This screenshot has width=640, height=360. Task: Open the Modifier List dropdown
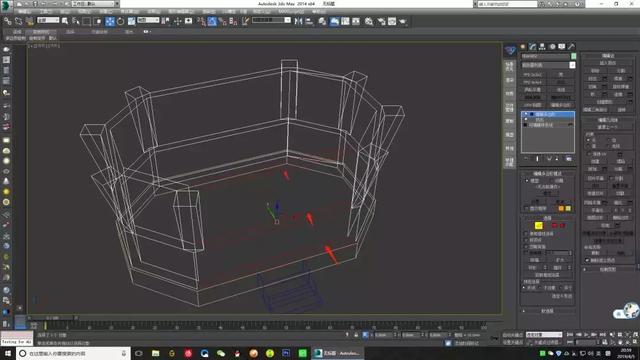pos(548,65)
